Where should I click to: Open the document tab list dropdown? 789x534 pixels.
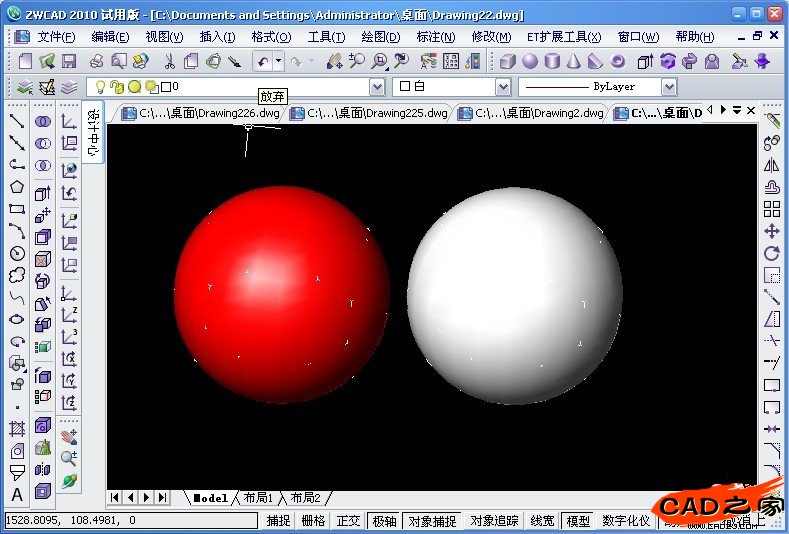click(x=737, y=110)
